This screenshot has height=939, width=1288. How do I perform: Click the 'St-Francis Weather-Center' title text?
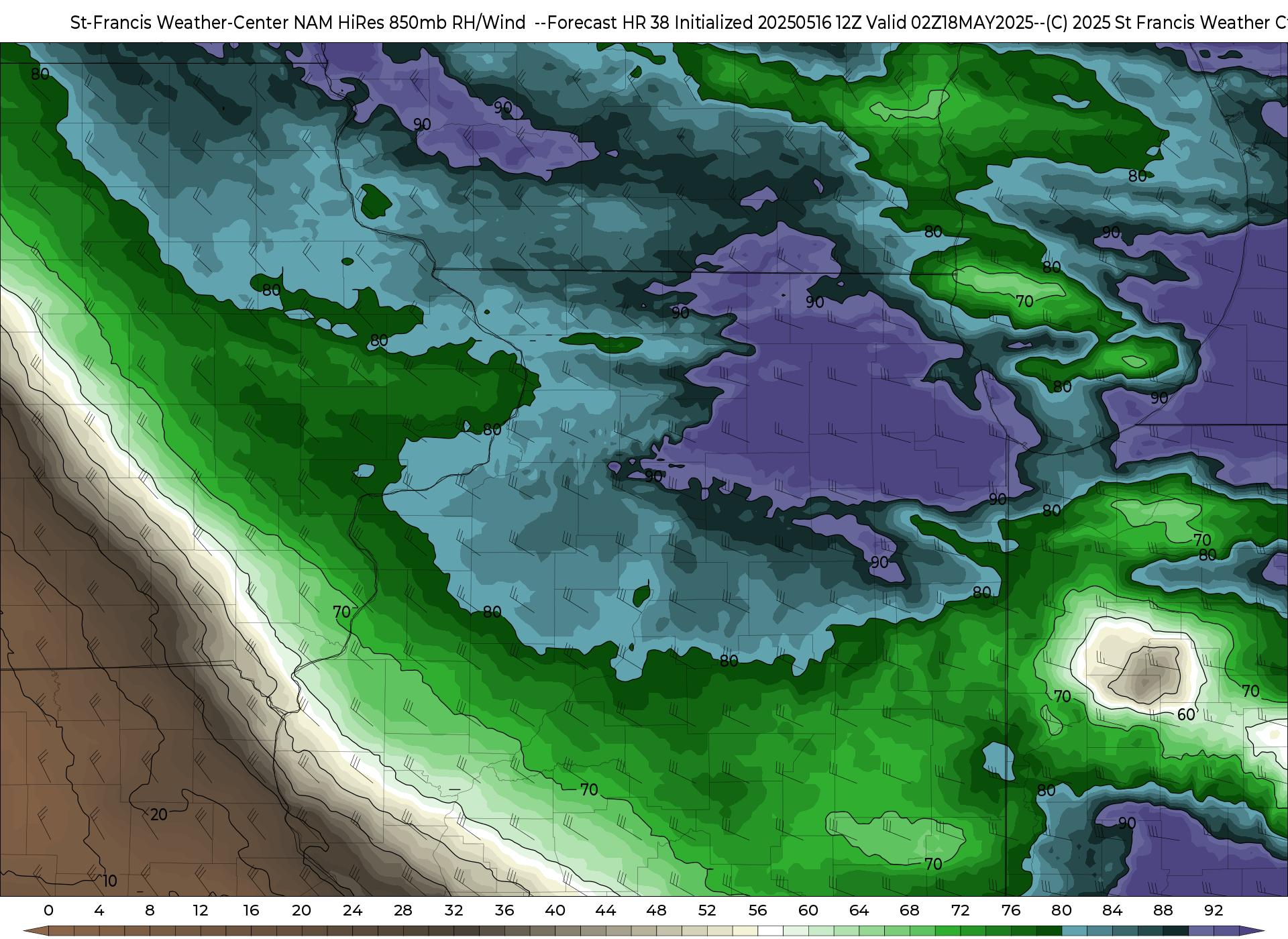click(x=179, y=23)
